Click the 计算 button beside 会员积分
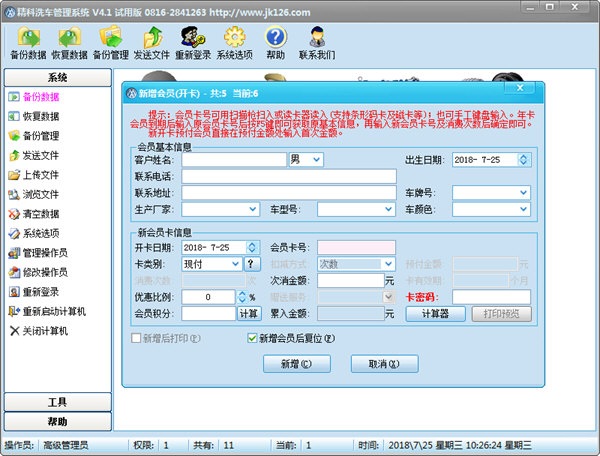This screenshot has width=600, height=456. coord(249,314)
